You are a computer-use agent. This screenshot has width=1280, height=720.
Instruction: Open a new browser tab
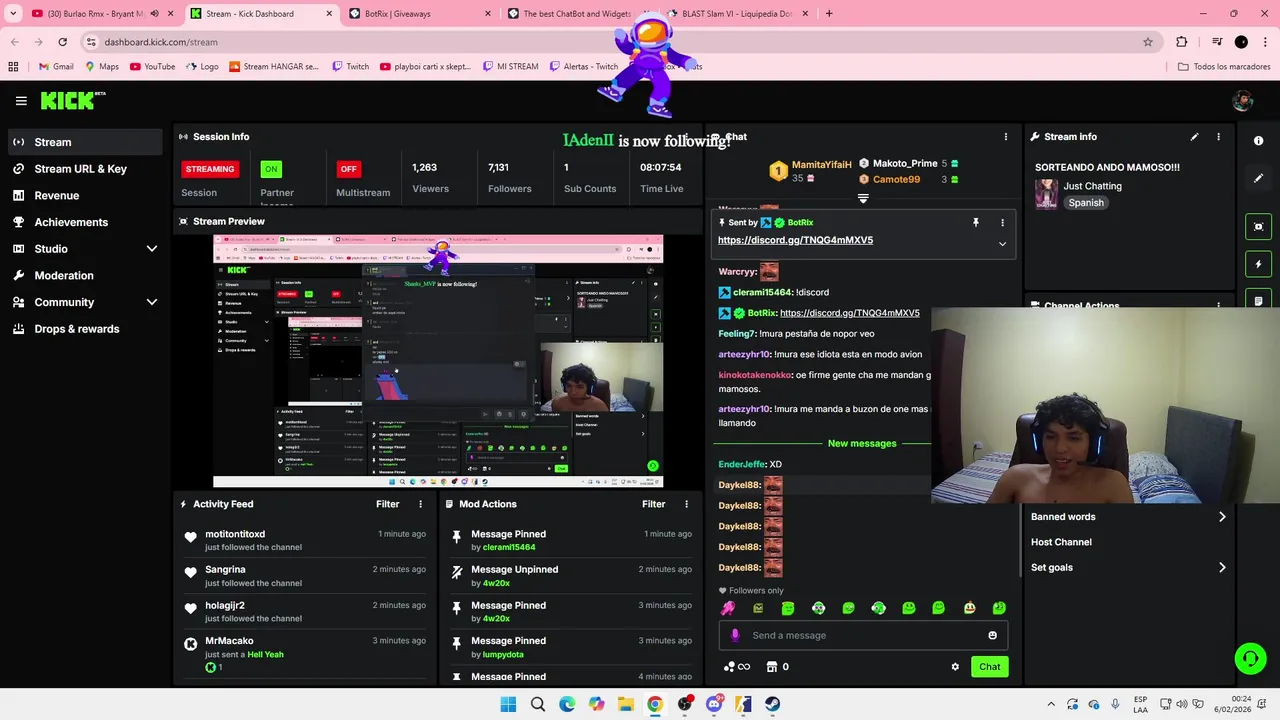[828, 14]
